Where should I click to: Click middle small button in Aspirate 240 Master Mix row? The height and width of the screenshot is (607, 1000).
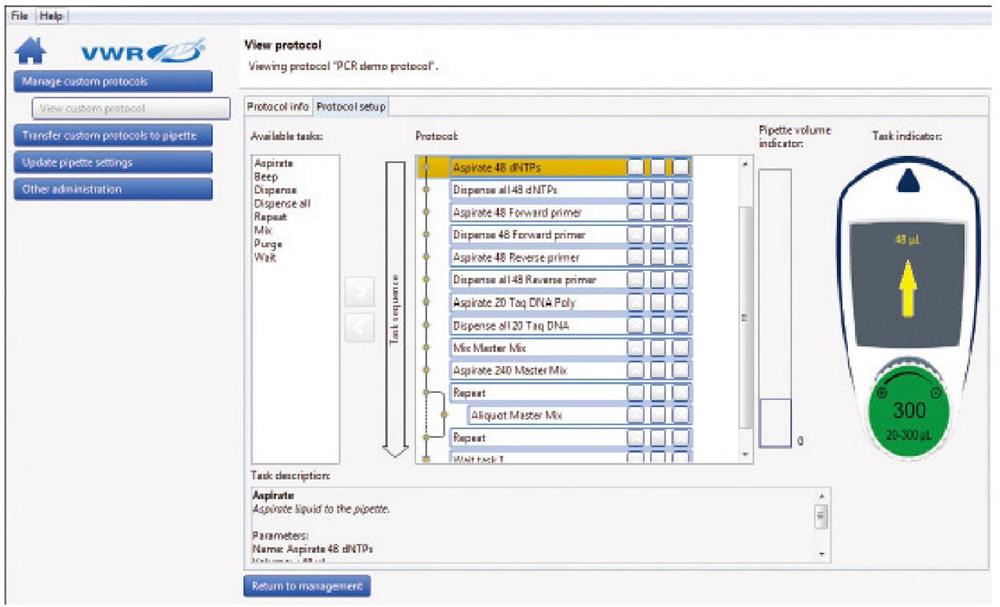click(x=658, y=370)
